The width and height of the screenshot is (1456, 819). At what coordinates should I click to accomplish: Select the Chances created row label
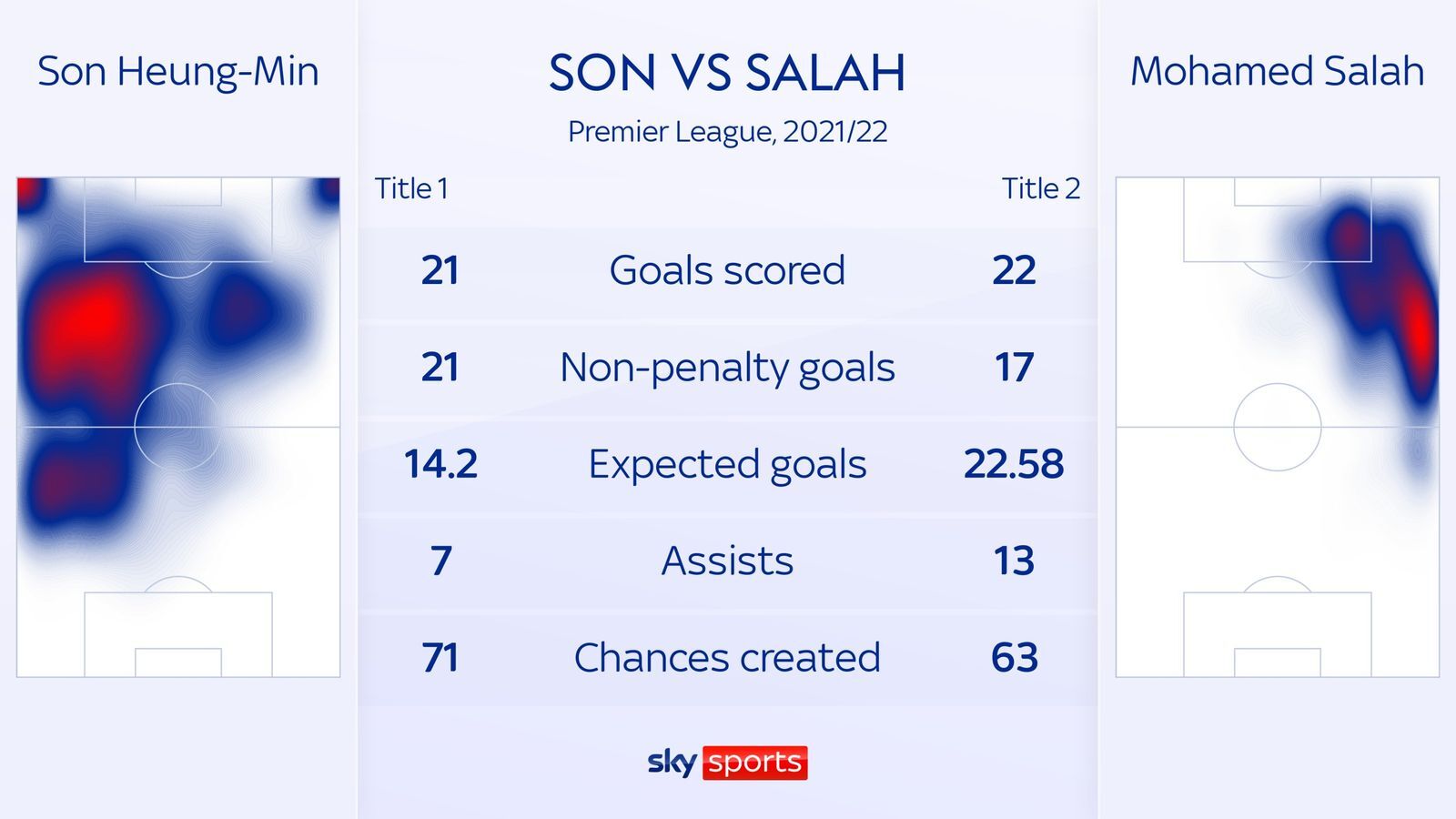727,657
